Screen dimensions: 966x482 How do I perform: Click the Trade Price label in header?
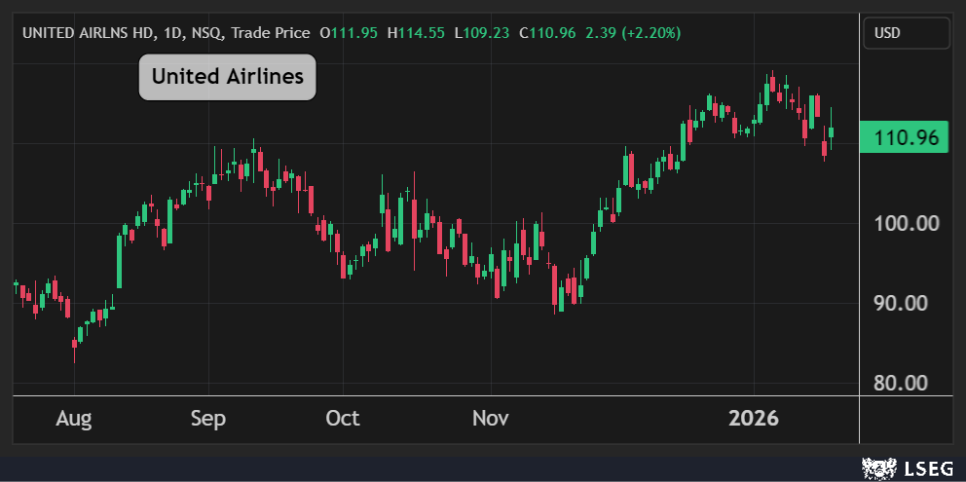pyautogui.click(x=270, y=33)
